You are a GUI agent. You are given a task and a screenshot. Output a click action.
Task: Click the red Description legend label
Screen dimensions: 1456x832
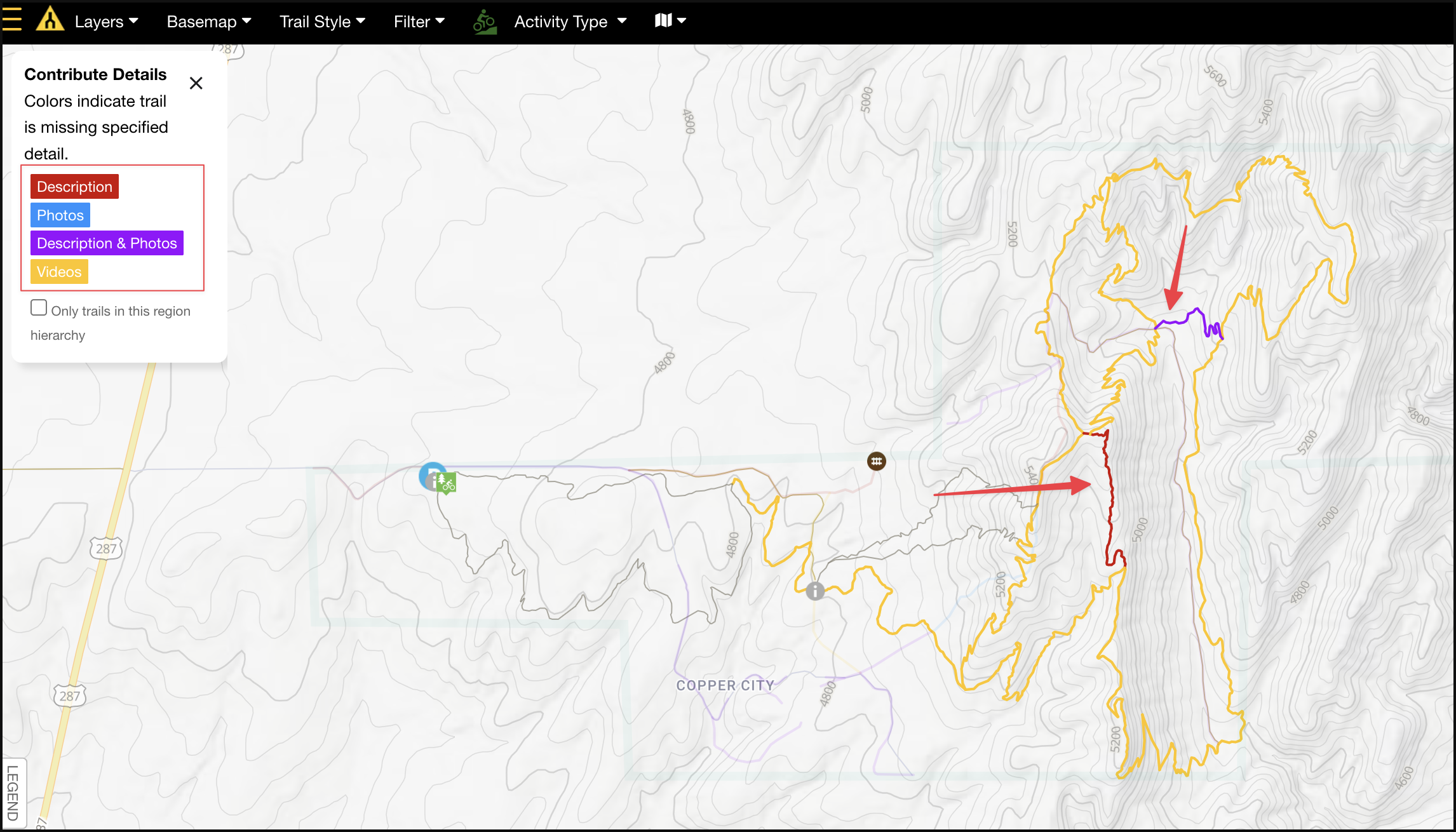(x=74, y=187)
